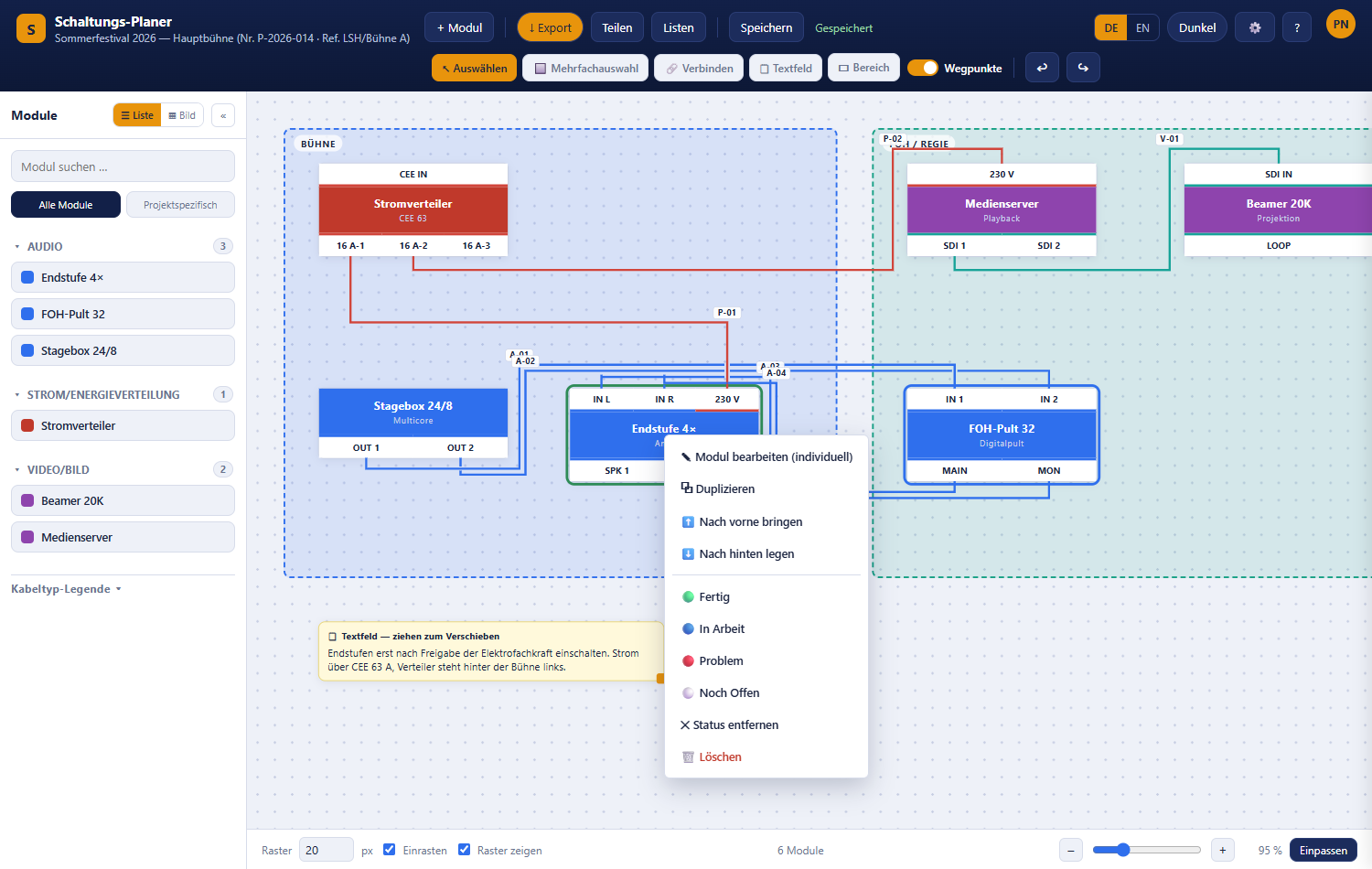Open Modul bearbeiten (individuell)
Viewport: 1372px width, 869px height.
(766, 456)
